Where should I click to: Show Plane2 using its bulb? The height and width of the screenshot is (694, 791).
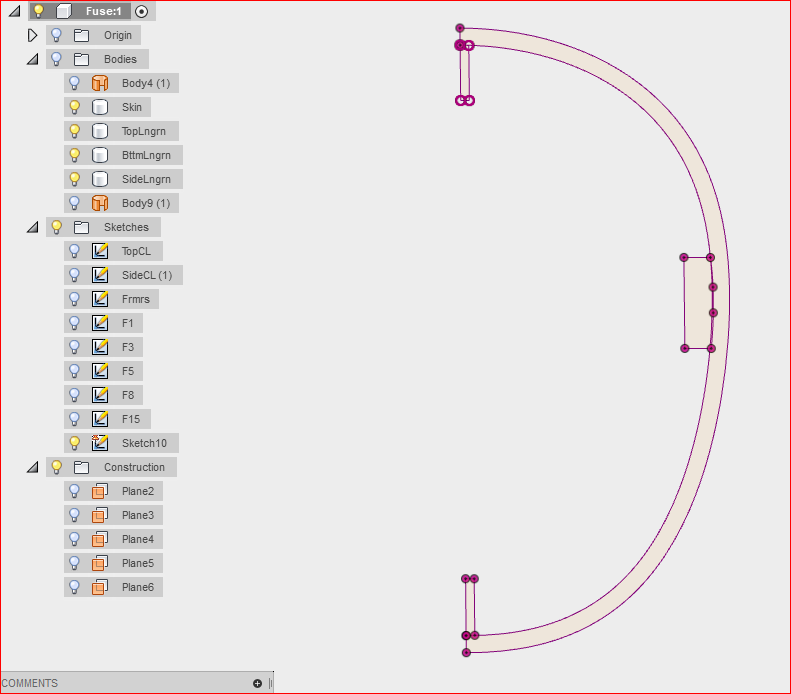click(x=74, y=491)
